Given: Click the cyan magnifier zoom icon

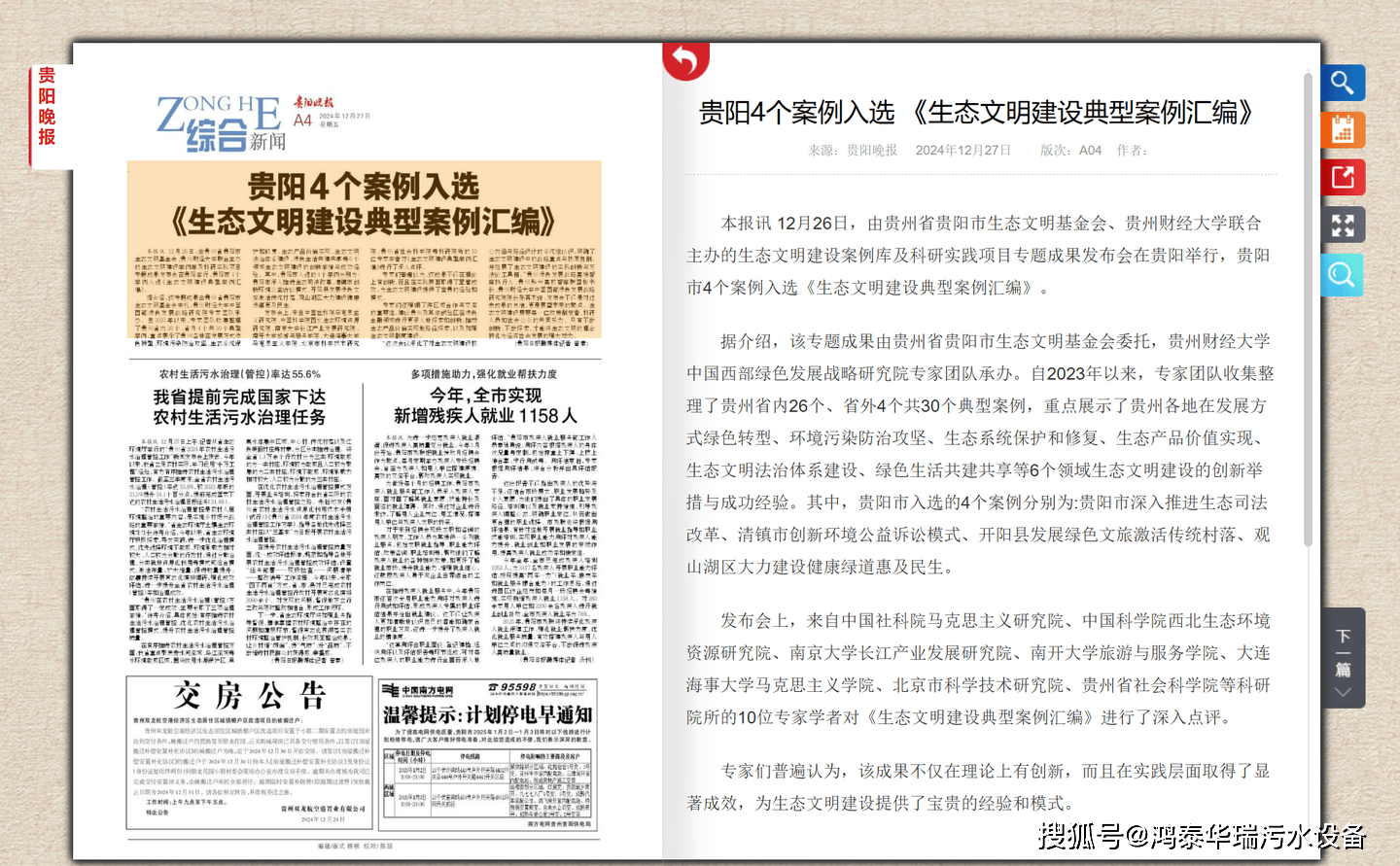Looking at the screenshot, I should pyautogui.click(x=1343, y=275).
